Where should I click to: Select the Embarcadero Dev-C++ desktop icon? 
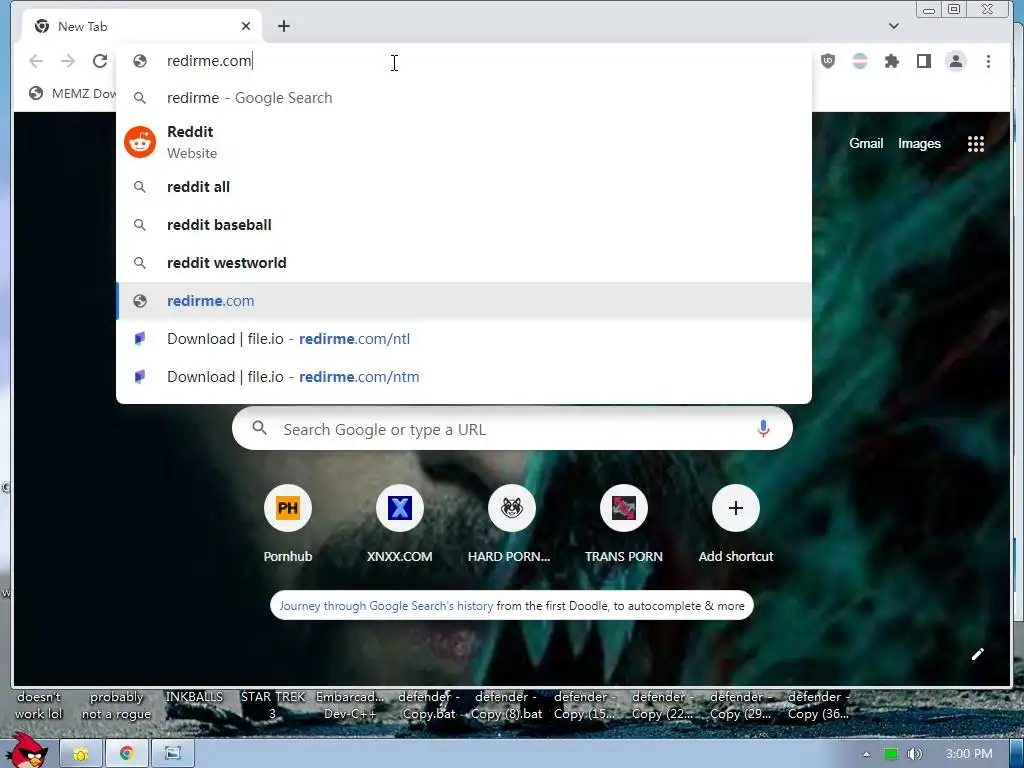tap(350, 705)
